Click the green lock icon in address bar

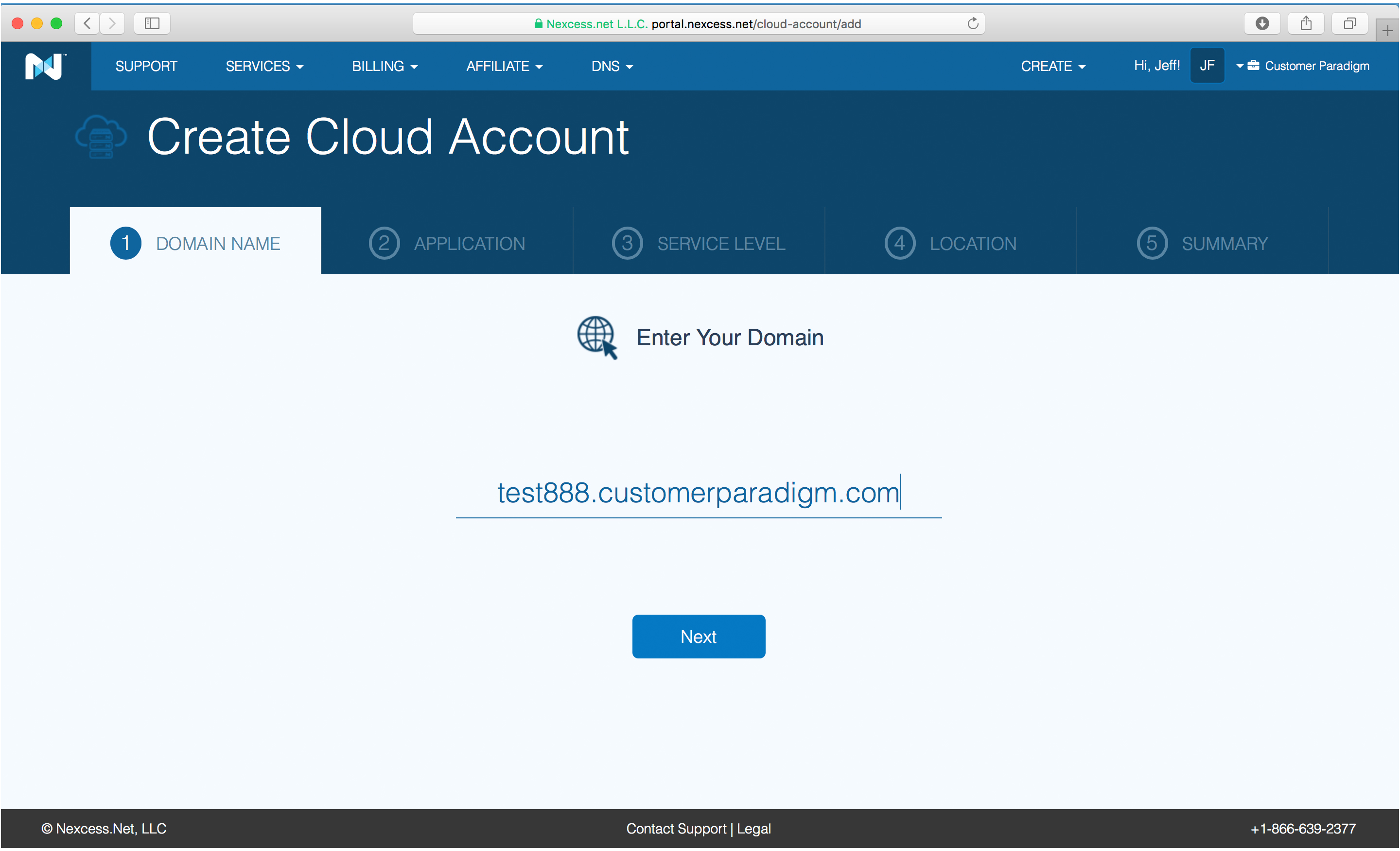[538, 23]
